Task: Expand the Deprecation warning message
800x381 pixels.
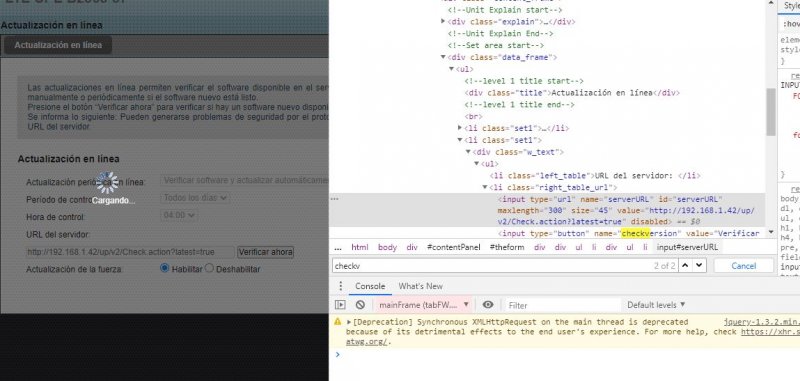Action: (x=349, y=322)
